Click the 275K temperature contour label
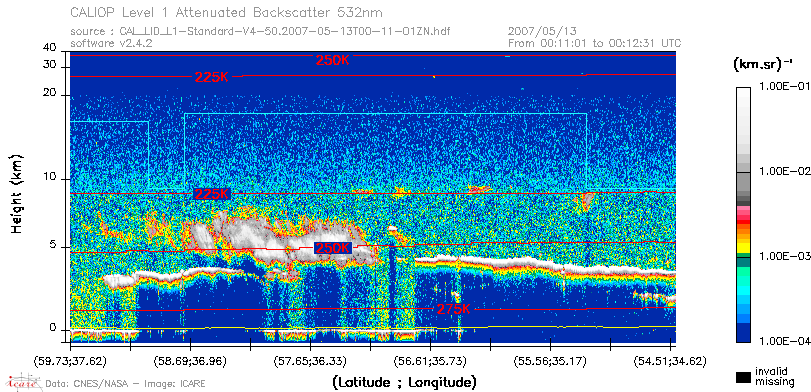This screenshot has height=392, width=811. (454, 309)
